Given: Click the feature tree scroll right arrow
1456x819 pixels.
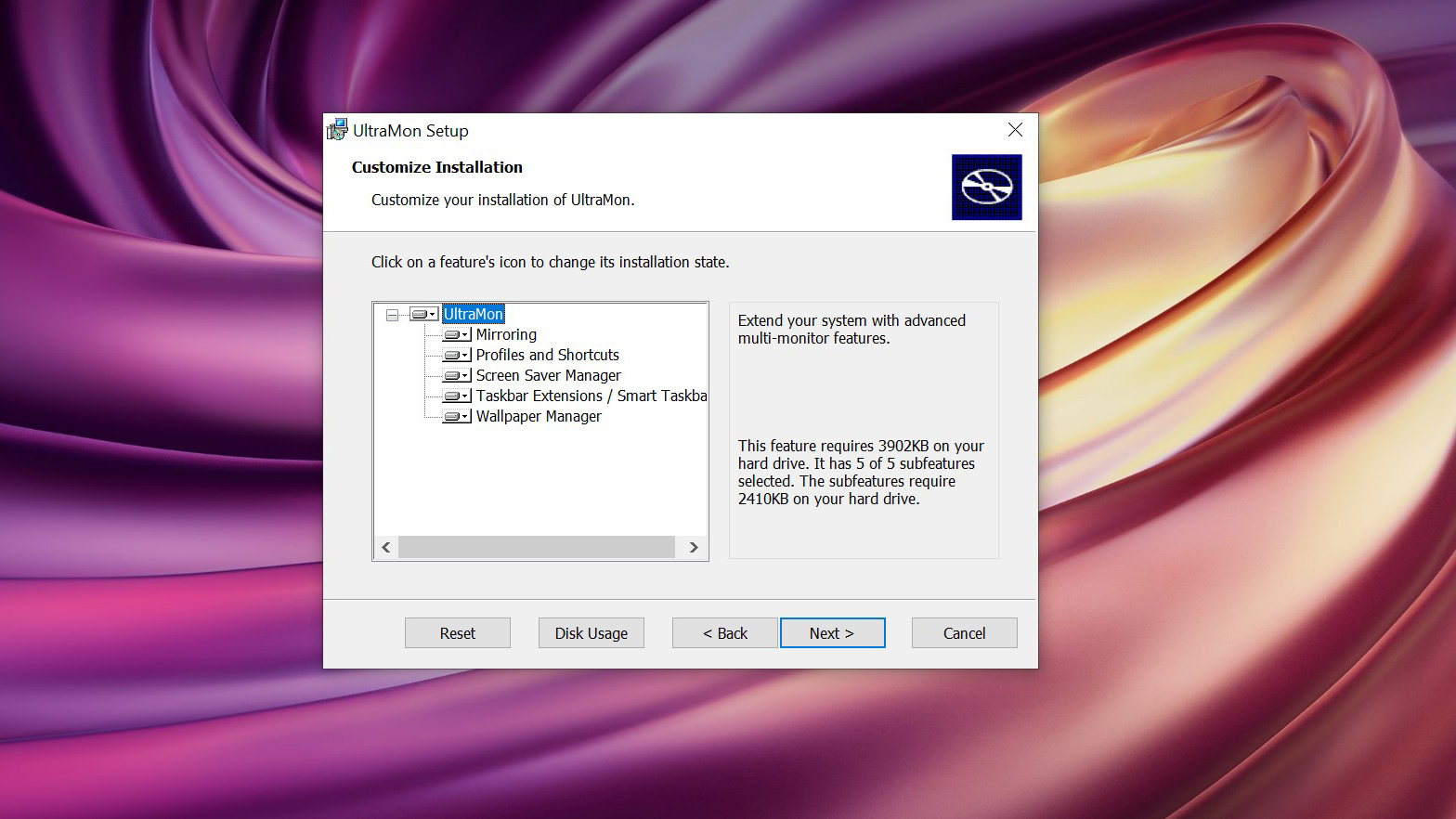Looking at the screenshot, I should point(694,548).
